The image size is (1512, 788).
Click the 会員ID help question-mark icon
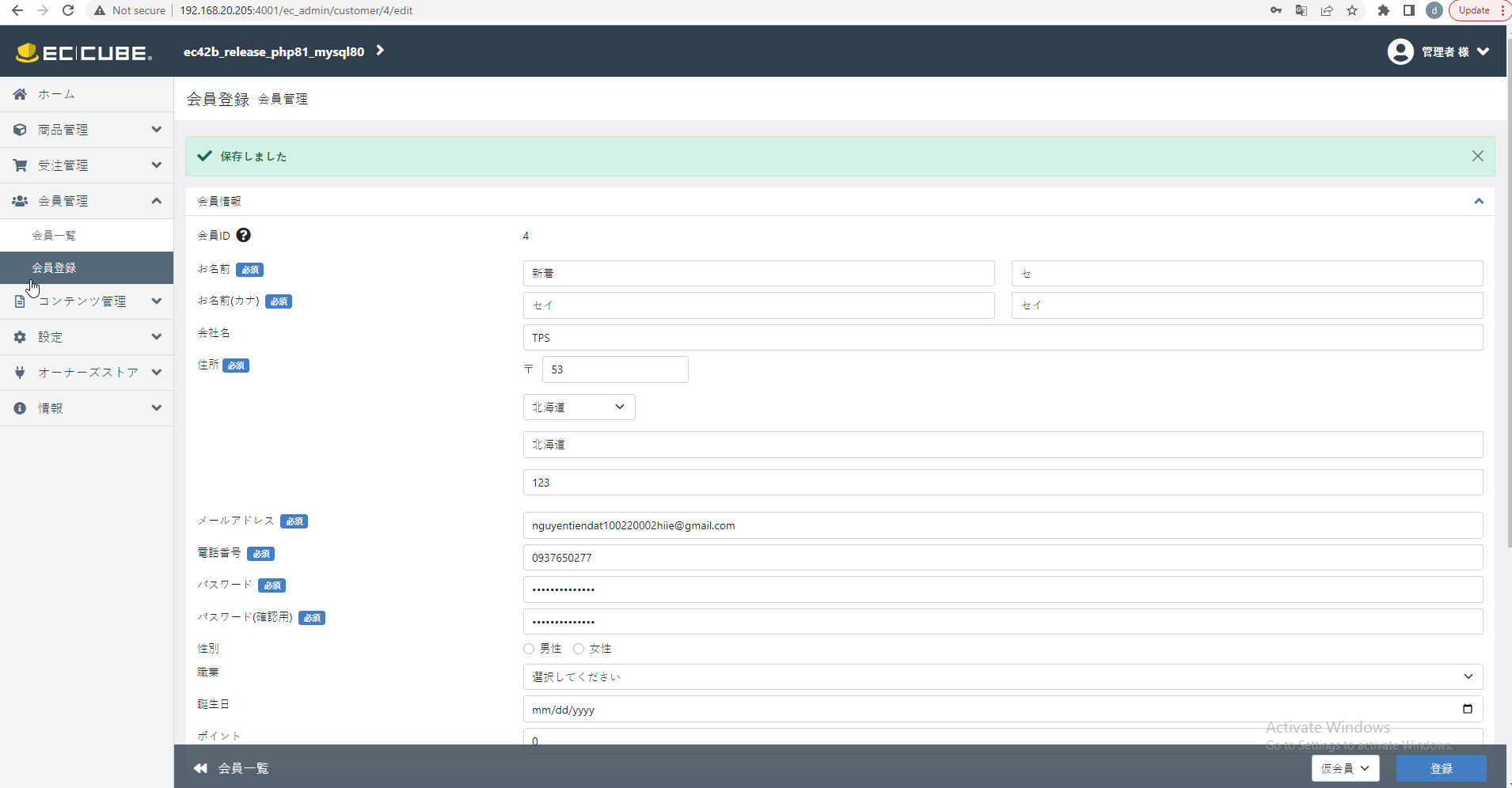click(244, 235)
